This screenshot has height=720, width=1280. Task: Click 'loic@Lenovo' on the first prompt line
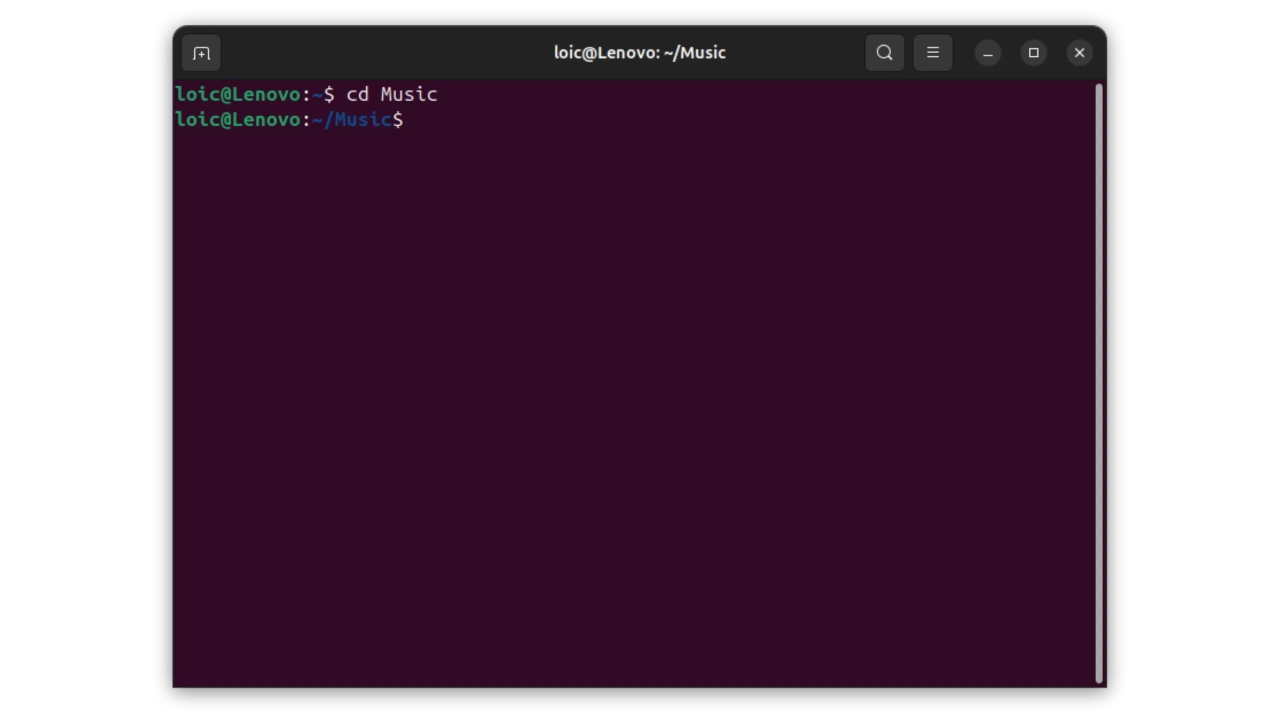point(238,94)
